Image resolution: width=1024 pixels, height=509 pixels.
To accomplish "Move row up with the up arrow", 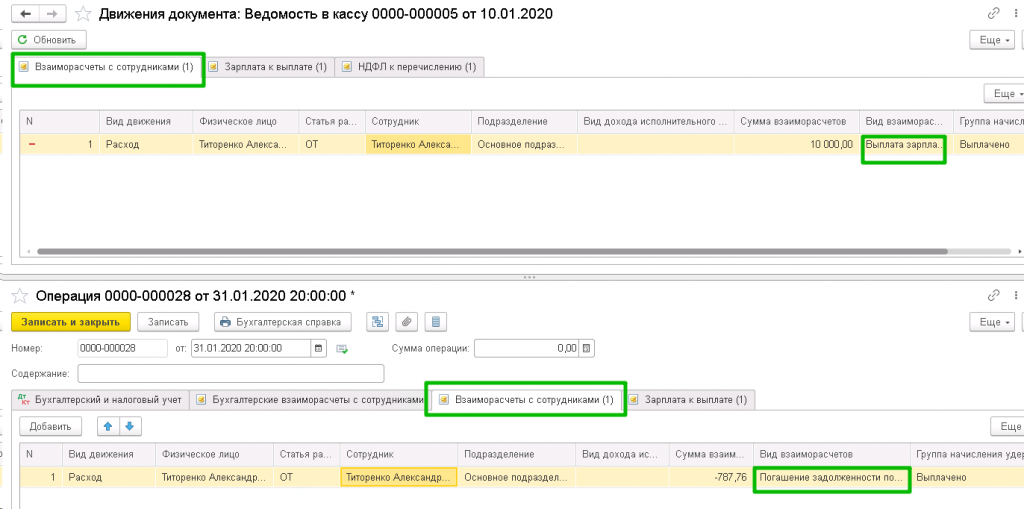I will [107, 426].
